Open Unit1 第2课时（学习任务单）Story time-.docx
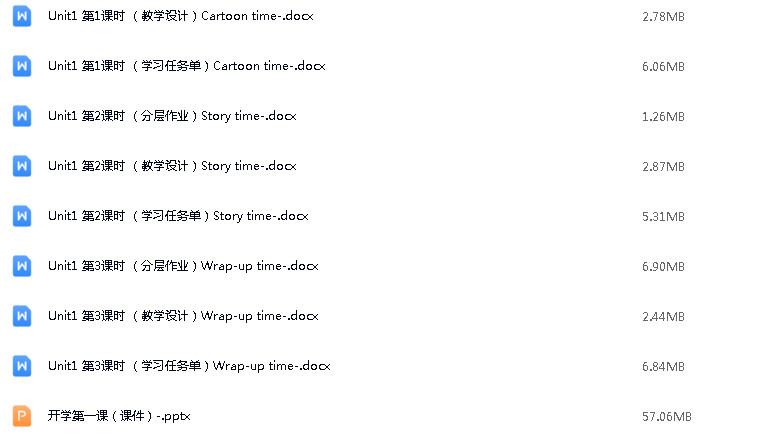 [x=178, y=216]
